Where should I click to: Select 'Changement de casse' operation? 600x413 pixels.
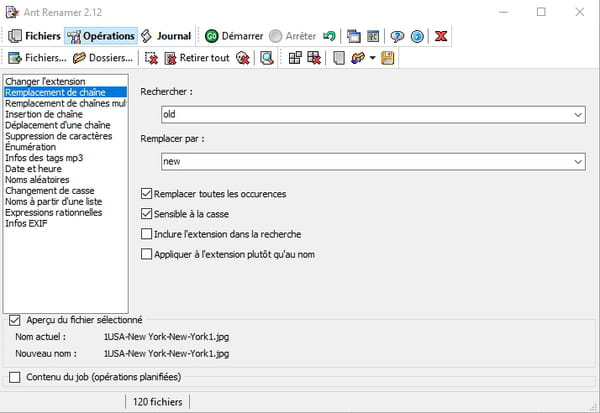pyautogui.click(x=65, y=191)
